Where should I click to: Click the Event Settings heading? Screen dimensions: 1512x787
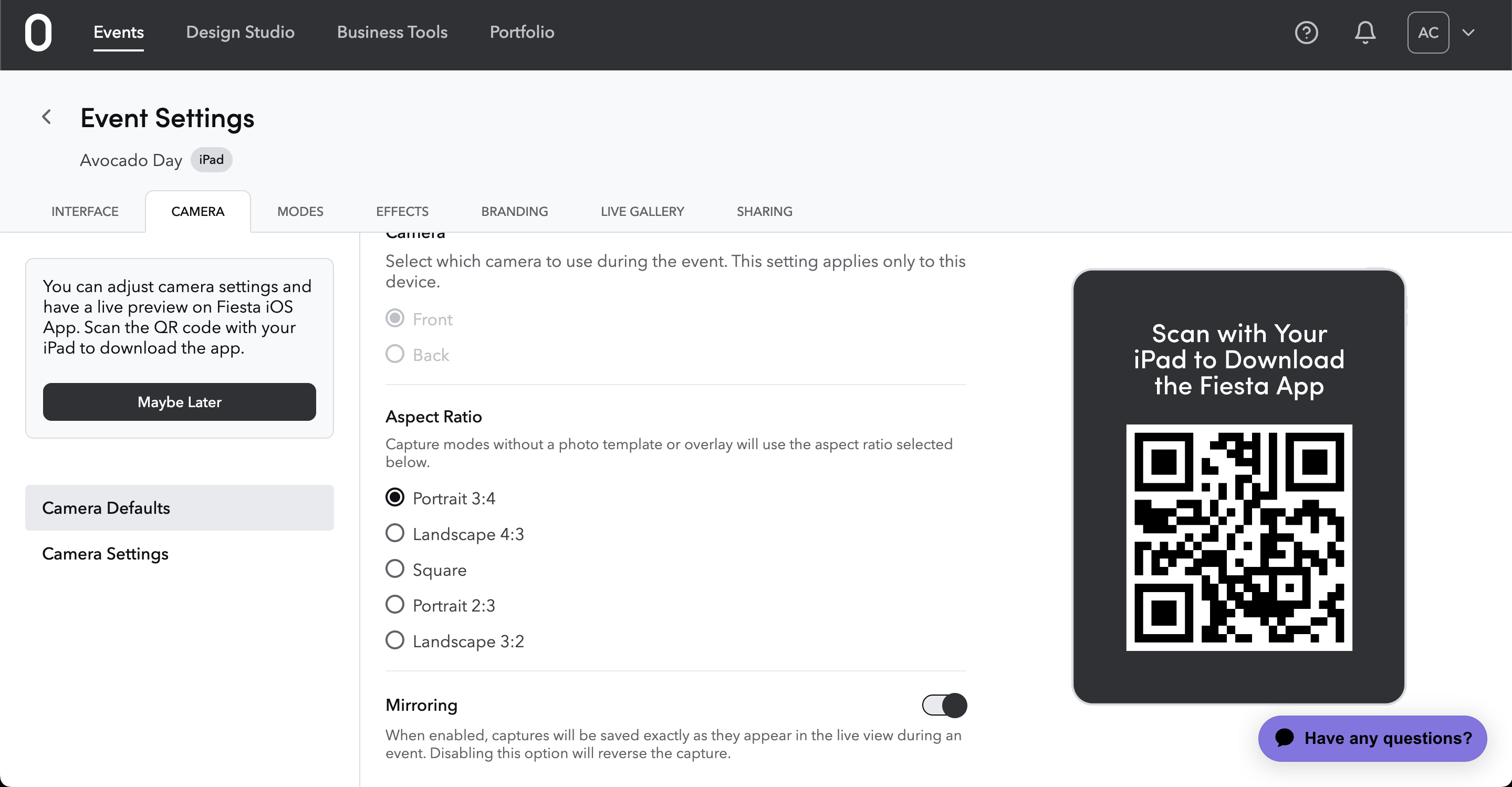[x=168, y=118]
